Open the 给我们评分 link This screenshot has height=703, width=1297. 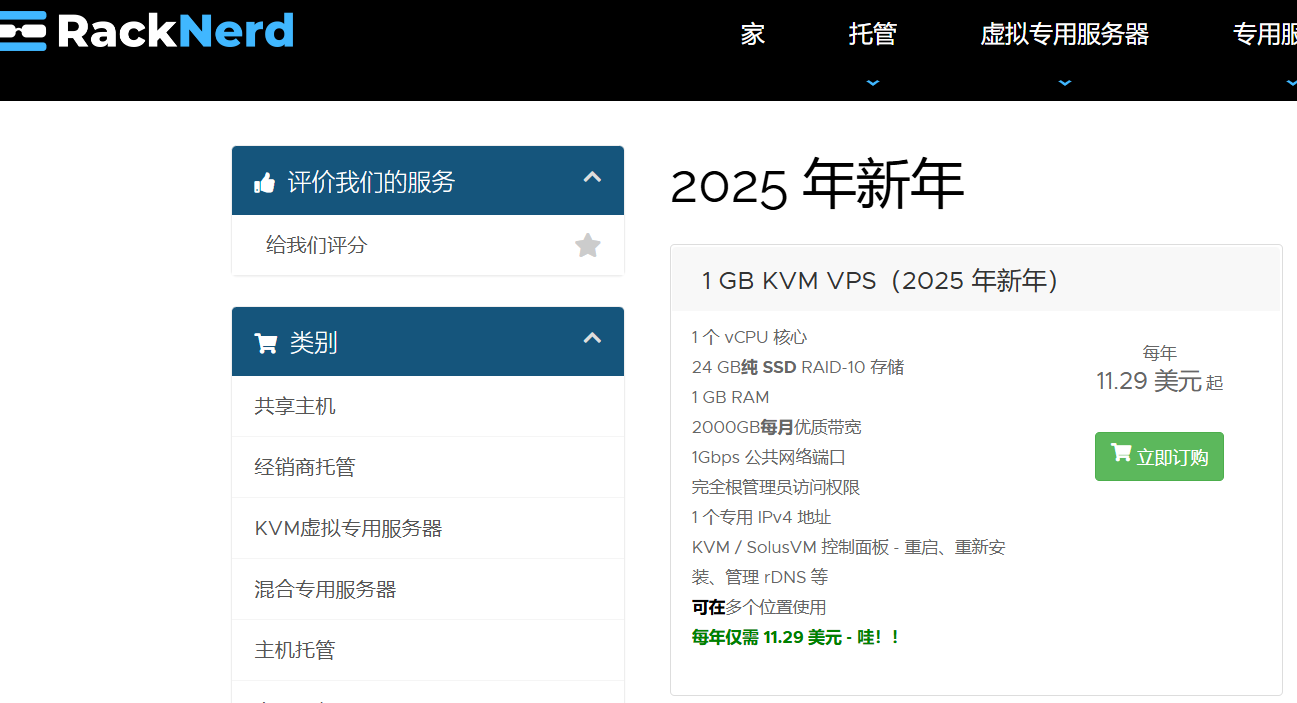click(x=317, y=245)
